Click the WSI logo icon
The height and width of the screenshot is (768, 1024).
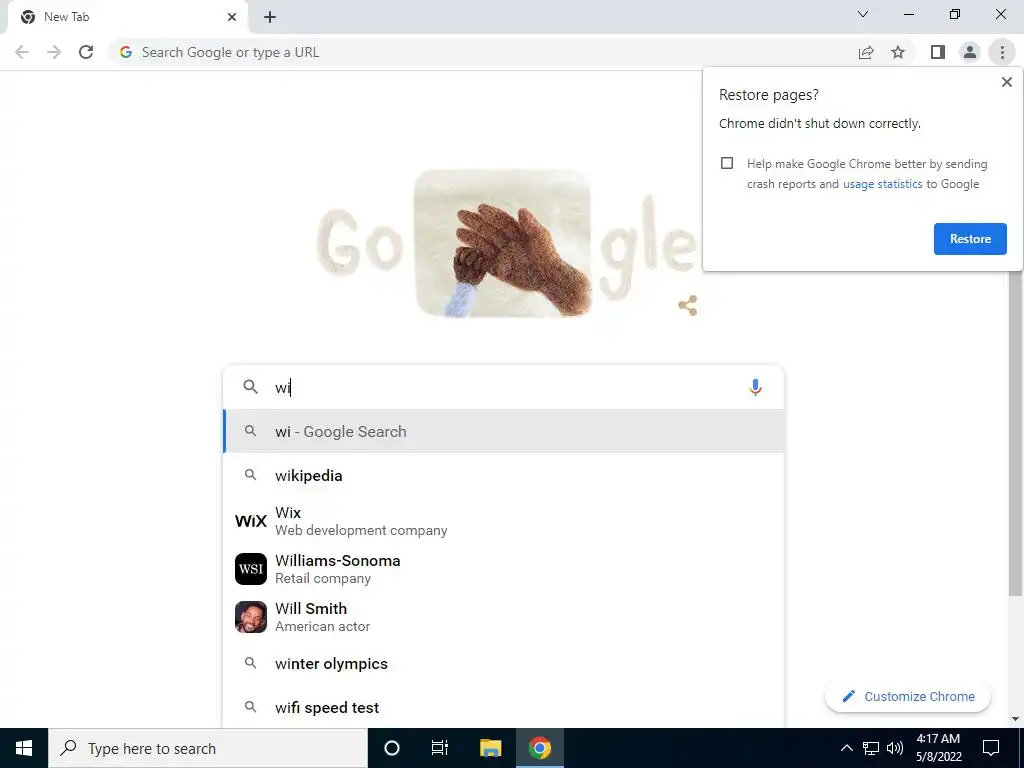tap(251, 569)
